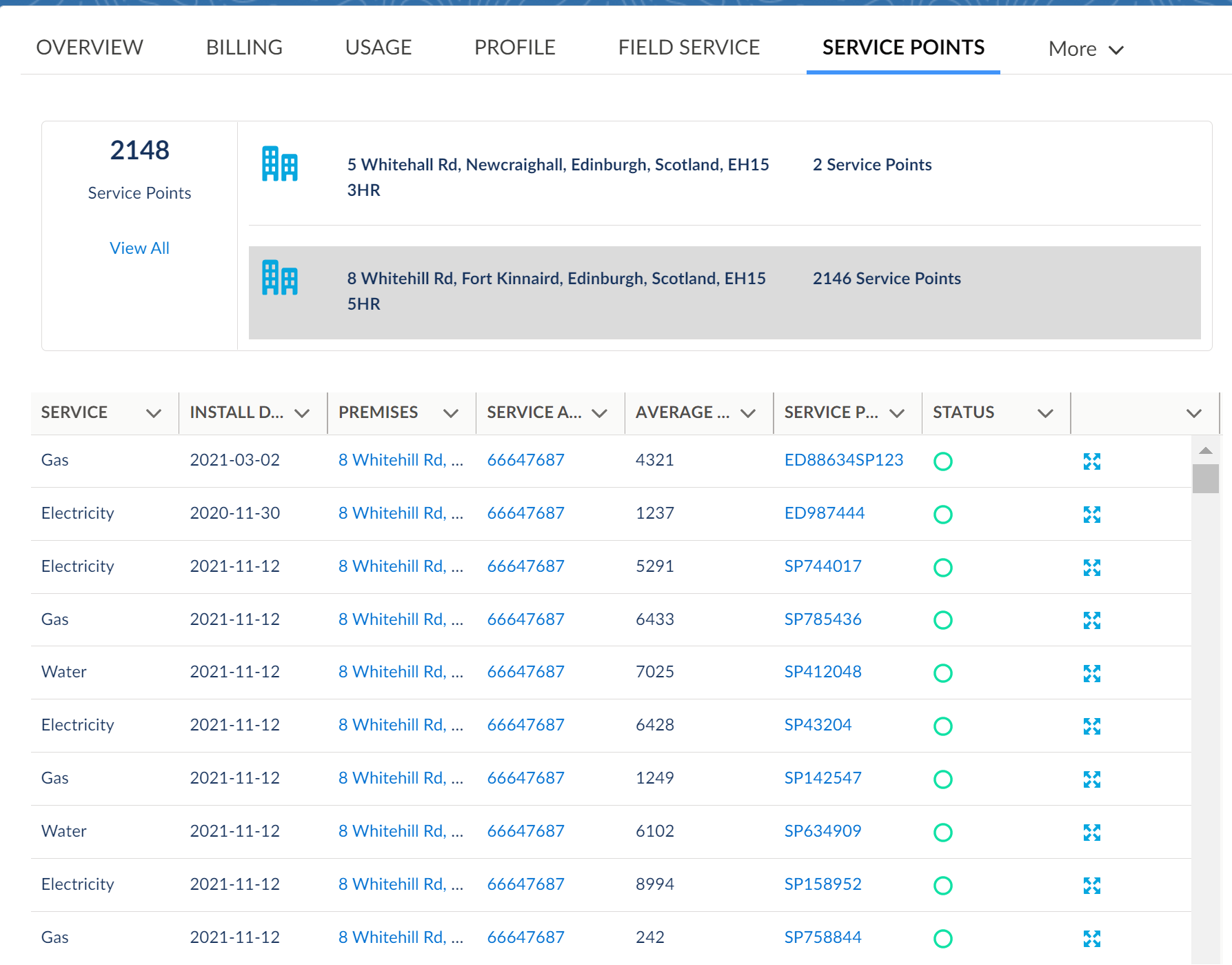Screen dimensions: 1232x965
Task: Open service point SP744017 link
Action: tap(822, 566)
